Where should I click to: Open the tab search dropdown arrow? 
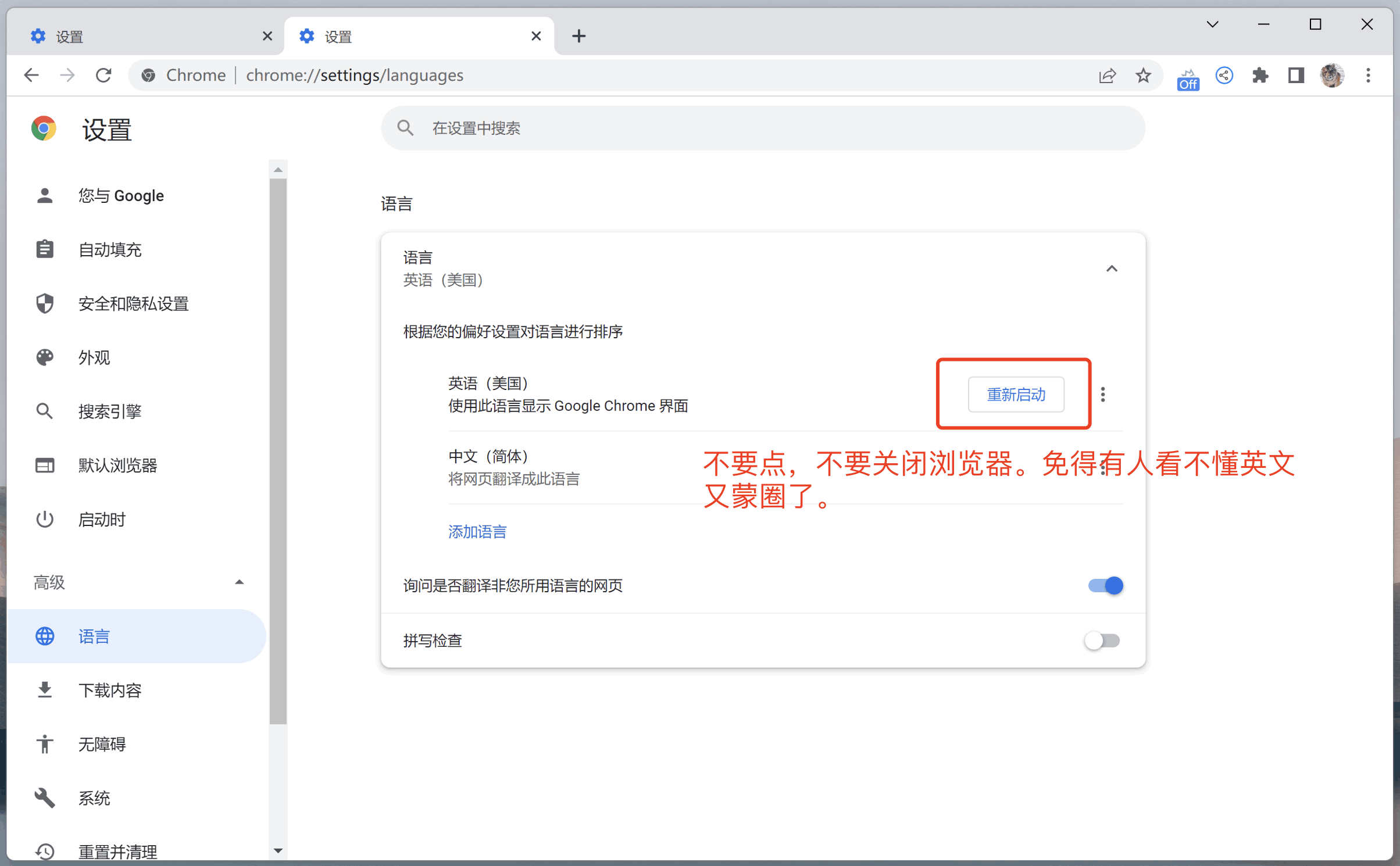pyautogui.click(x=1212, y=24)
